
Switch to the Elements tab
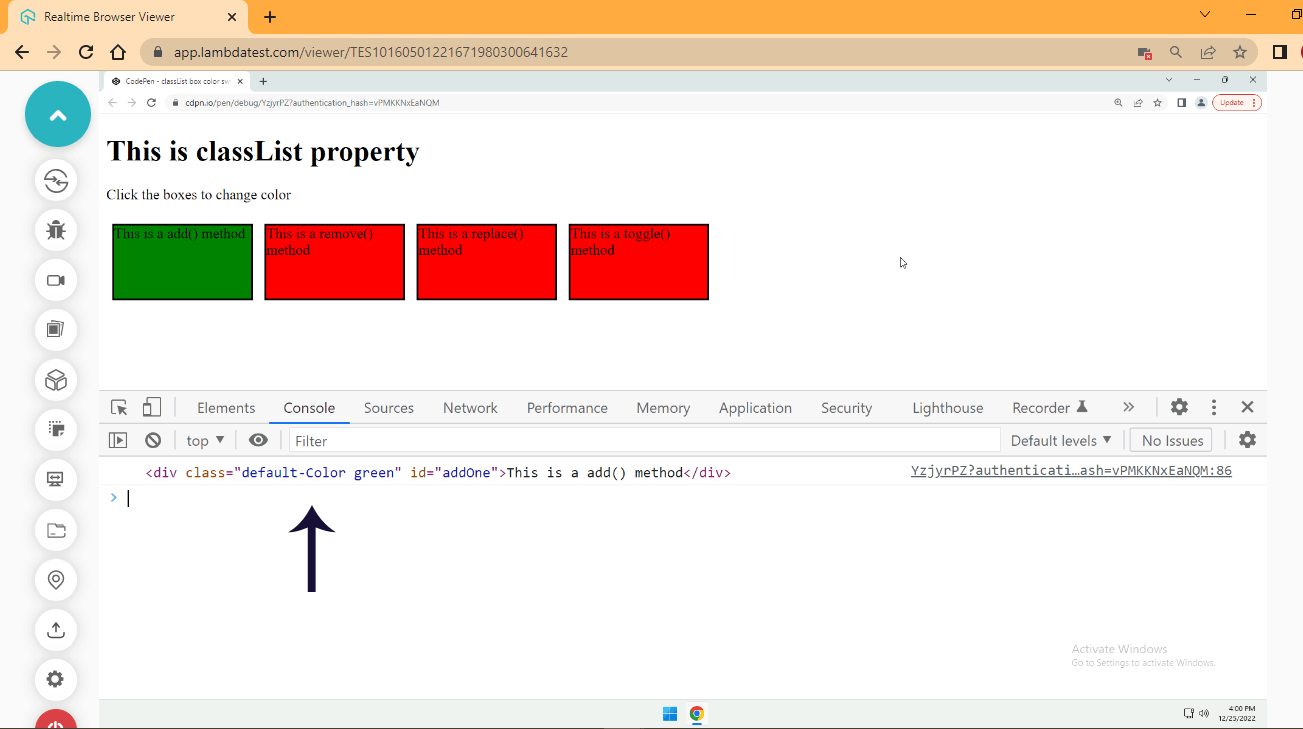click(x=226, y=407)
